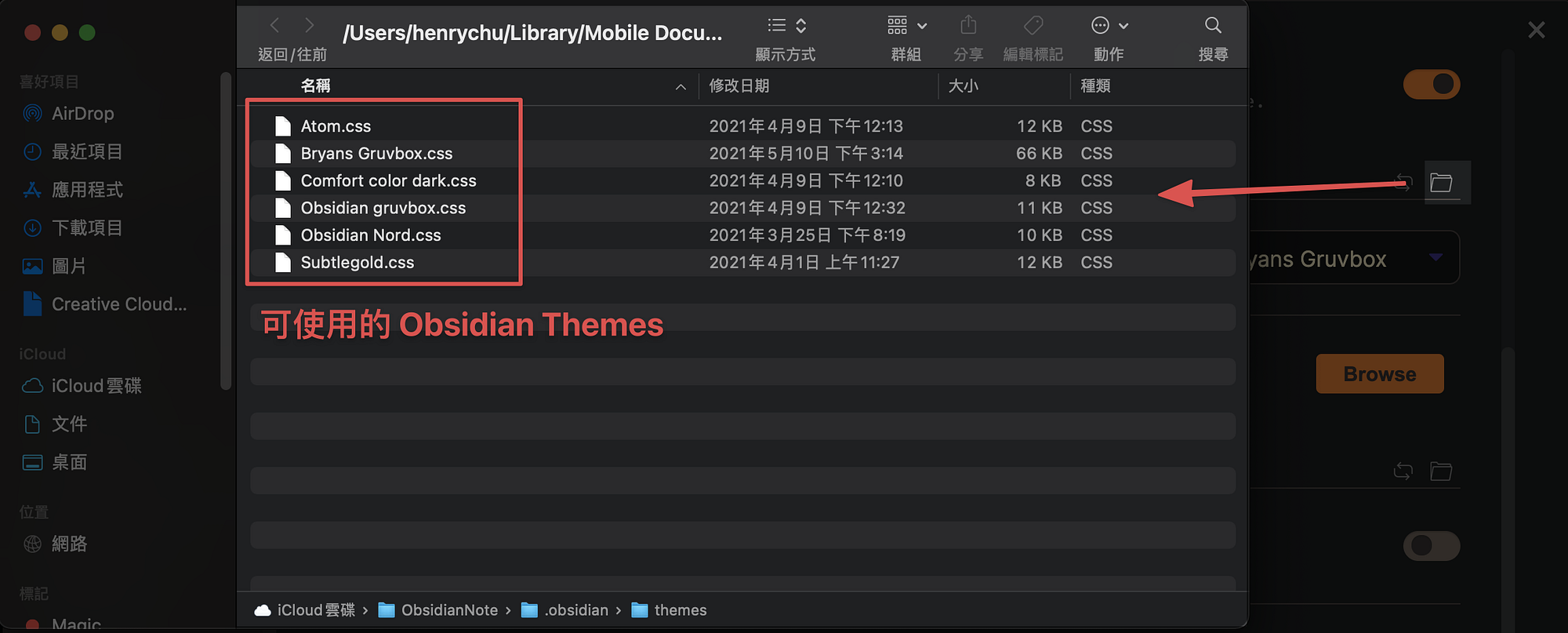Click lower folder icon in Obsidian
This screenshot has height=633, width=1568.
point(1441,471)
